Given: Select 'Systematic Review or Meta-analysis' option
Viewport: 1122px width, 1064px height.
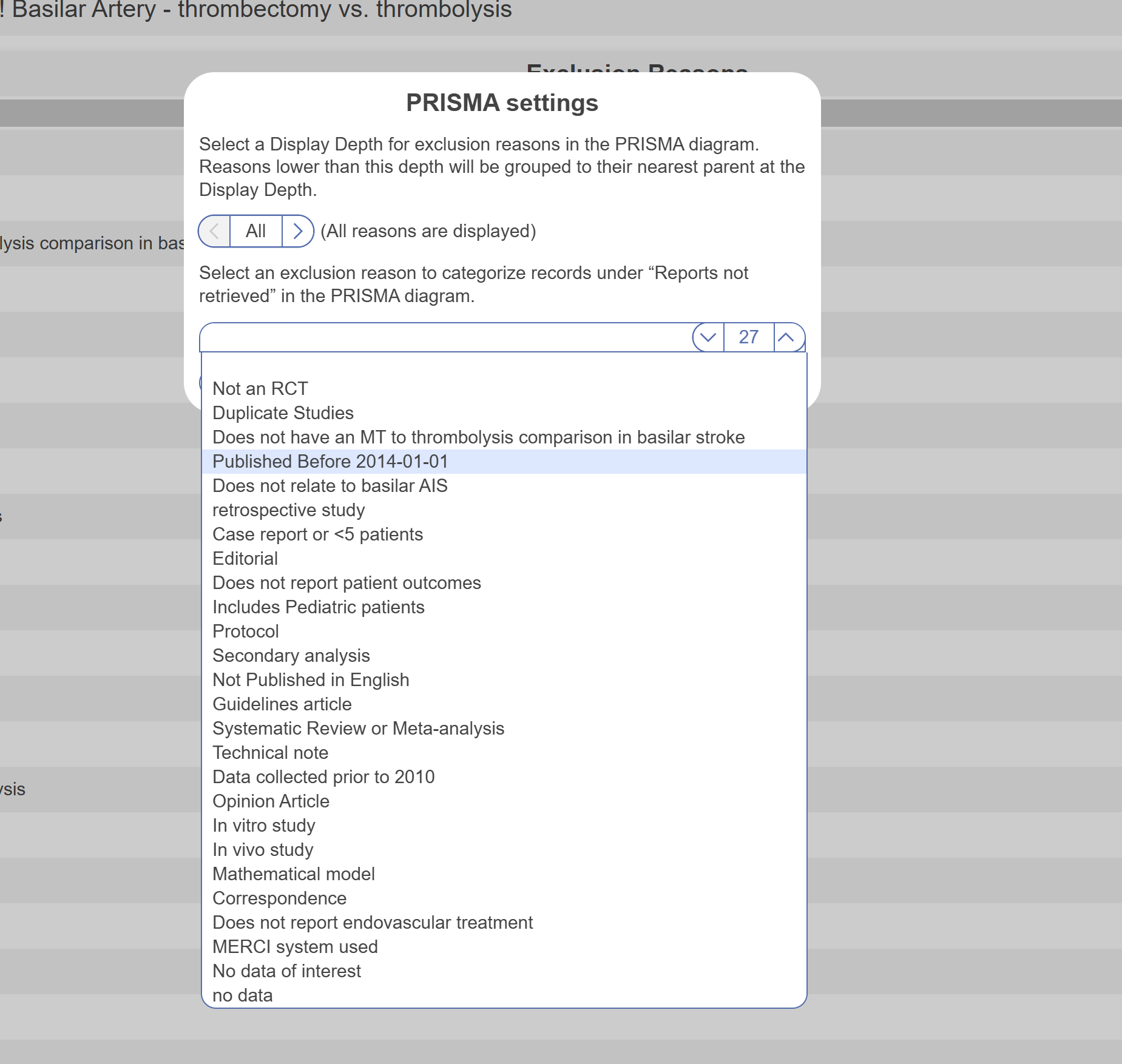Looking at the screenshot, I should tap(358, 729).
